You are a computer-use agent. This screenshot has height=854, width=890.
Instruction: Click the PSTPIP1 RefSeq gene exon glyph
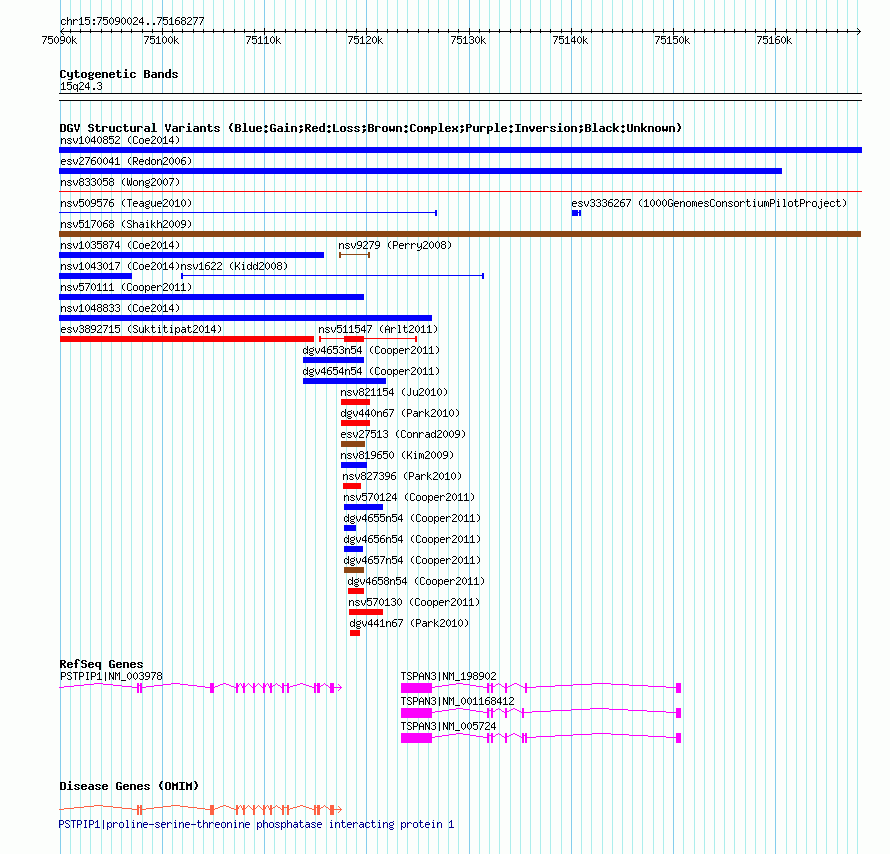pyautogui.click(x=200, y=688)
